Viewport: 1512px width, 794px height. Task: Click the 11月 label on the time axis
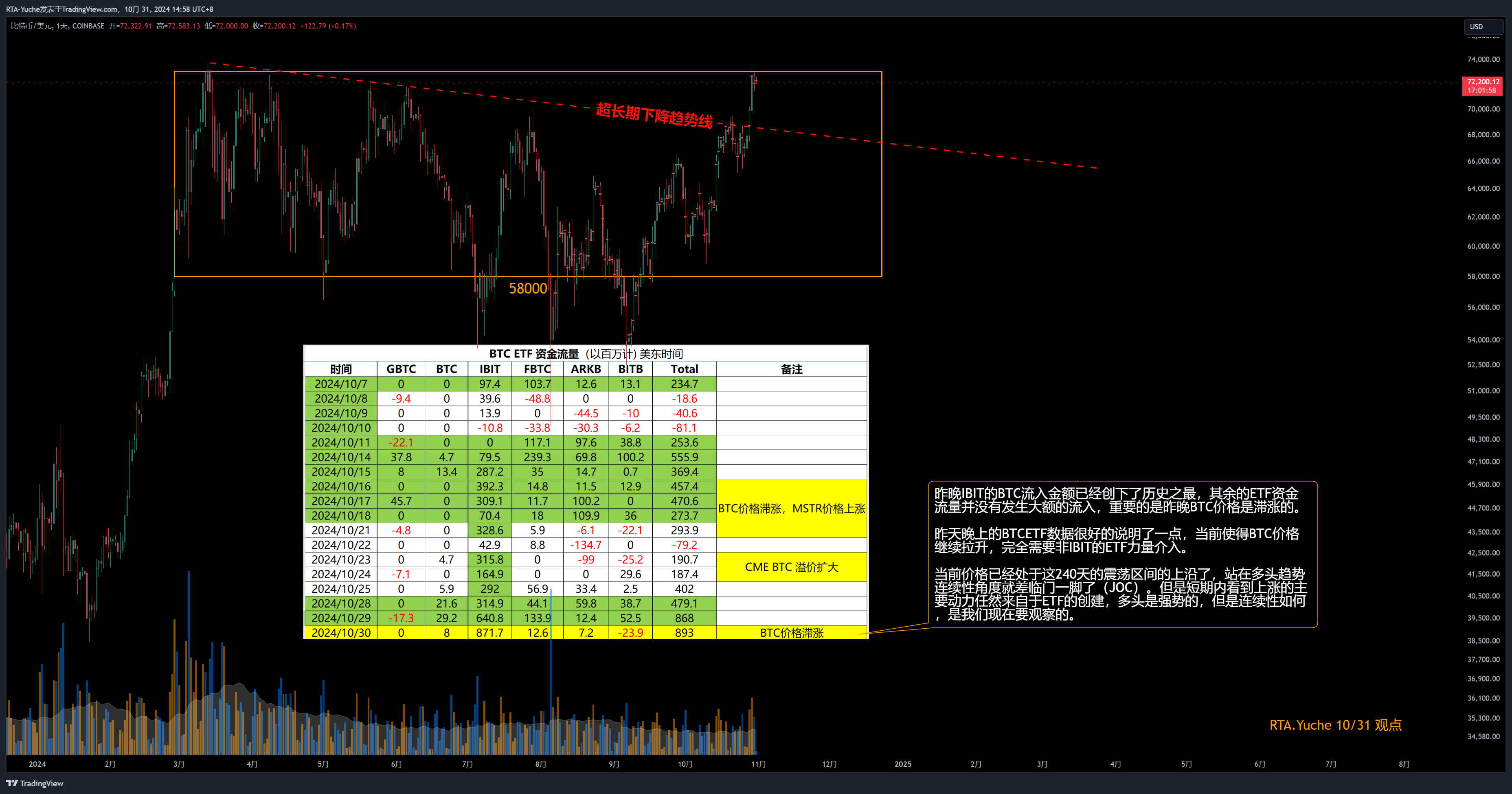pos(758,763)
